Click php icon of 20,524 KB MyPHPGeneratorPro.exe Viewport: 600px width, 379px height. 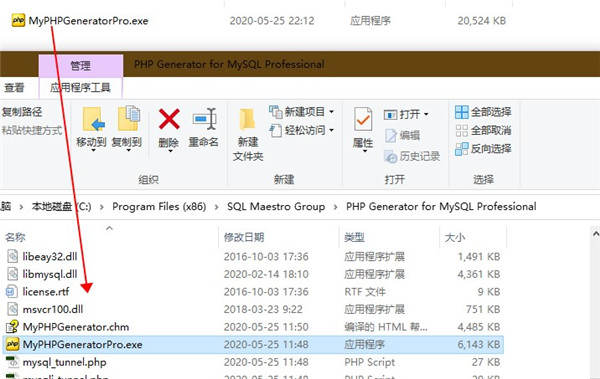coord(18,20)
